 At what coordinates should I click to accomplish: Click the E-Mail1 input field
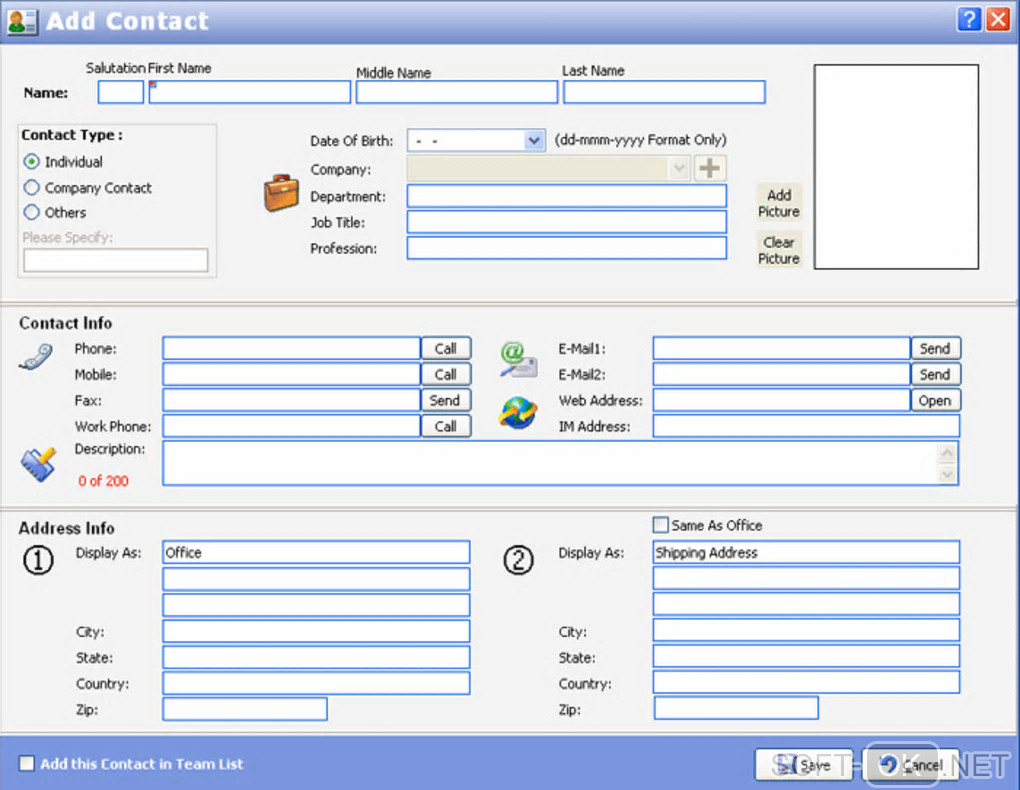click(781, 348)
